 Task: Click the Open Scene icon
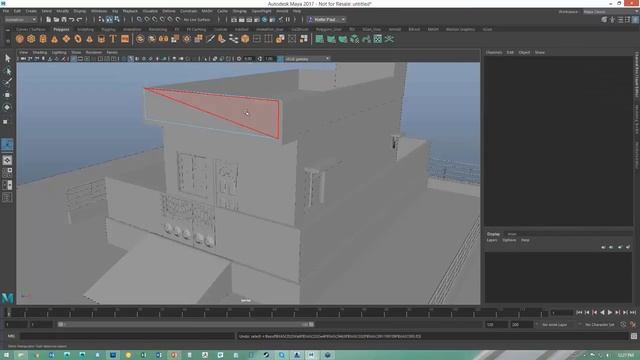click(56, 19)
